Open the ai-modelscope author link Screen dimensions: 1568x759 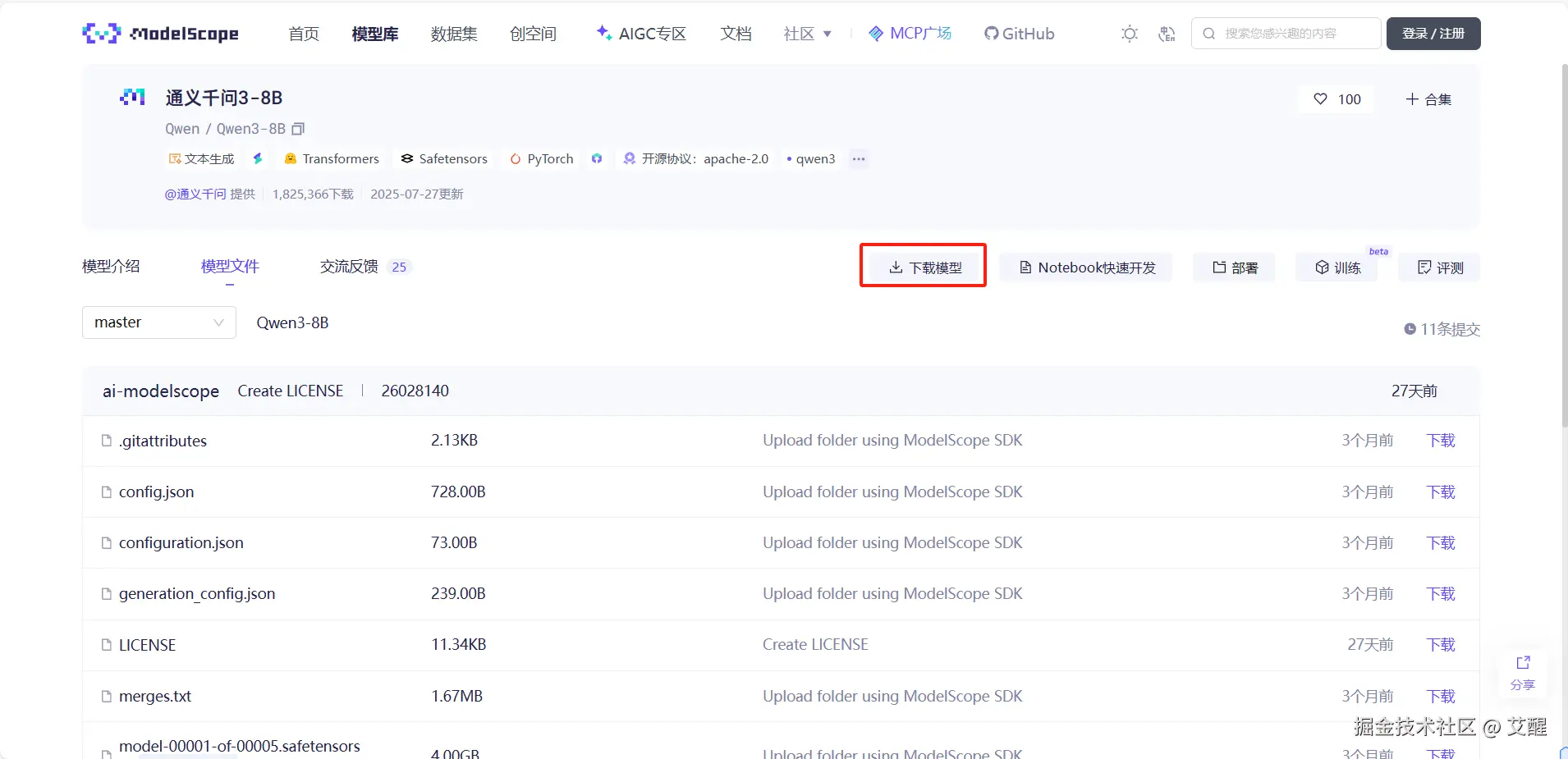(161, 391)
